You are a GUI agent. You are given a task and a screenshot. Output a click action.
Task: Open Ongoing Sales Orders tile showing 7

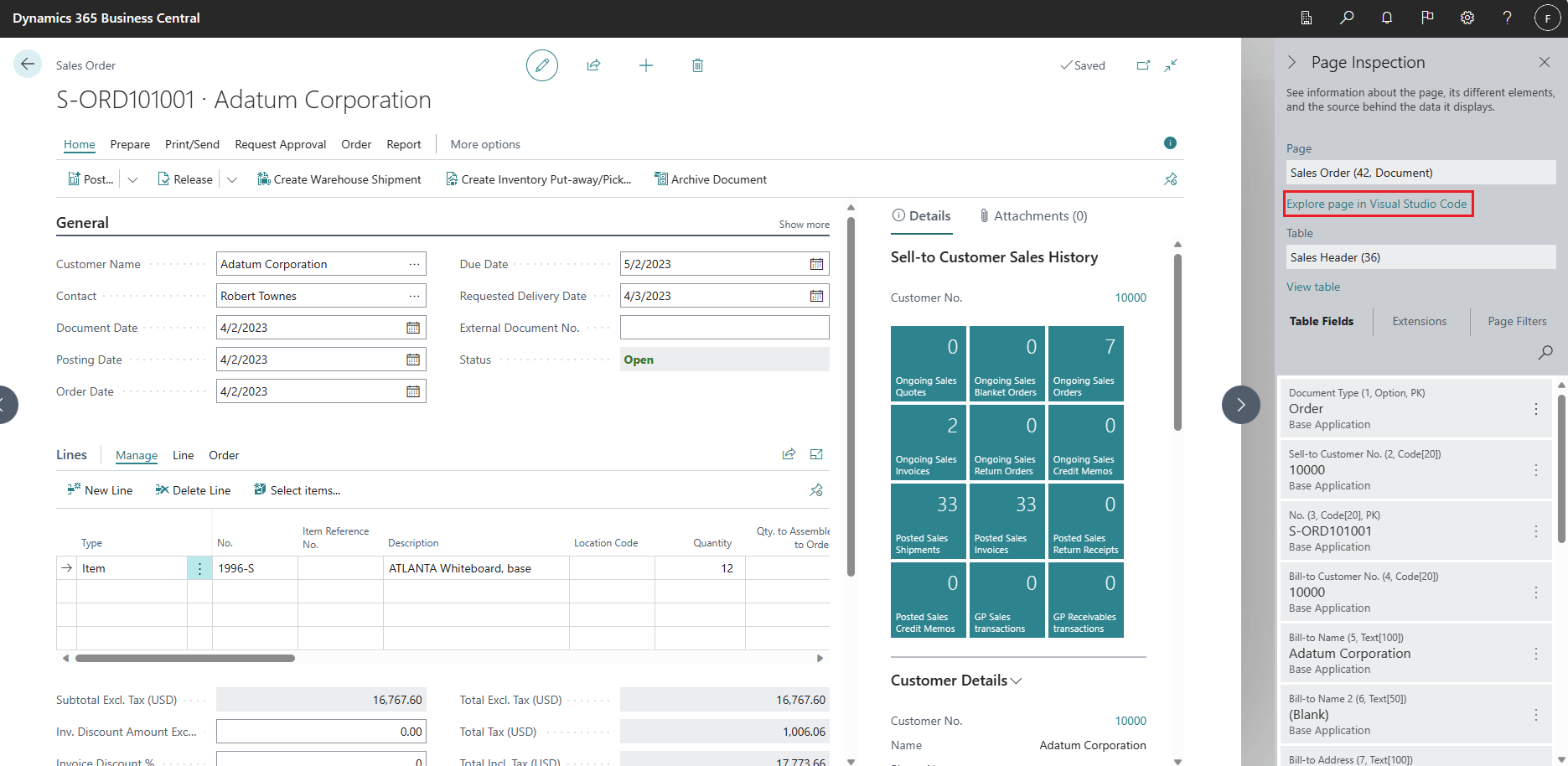click(x=1086, y=364)
